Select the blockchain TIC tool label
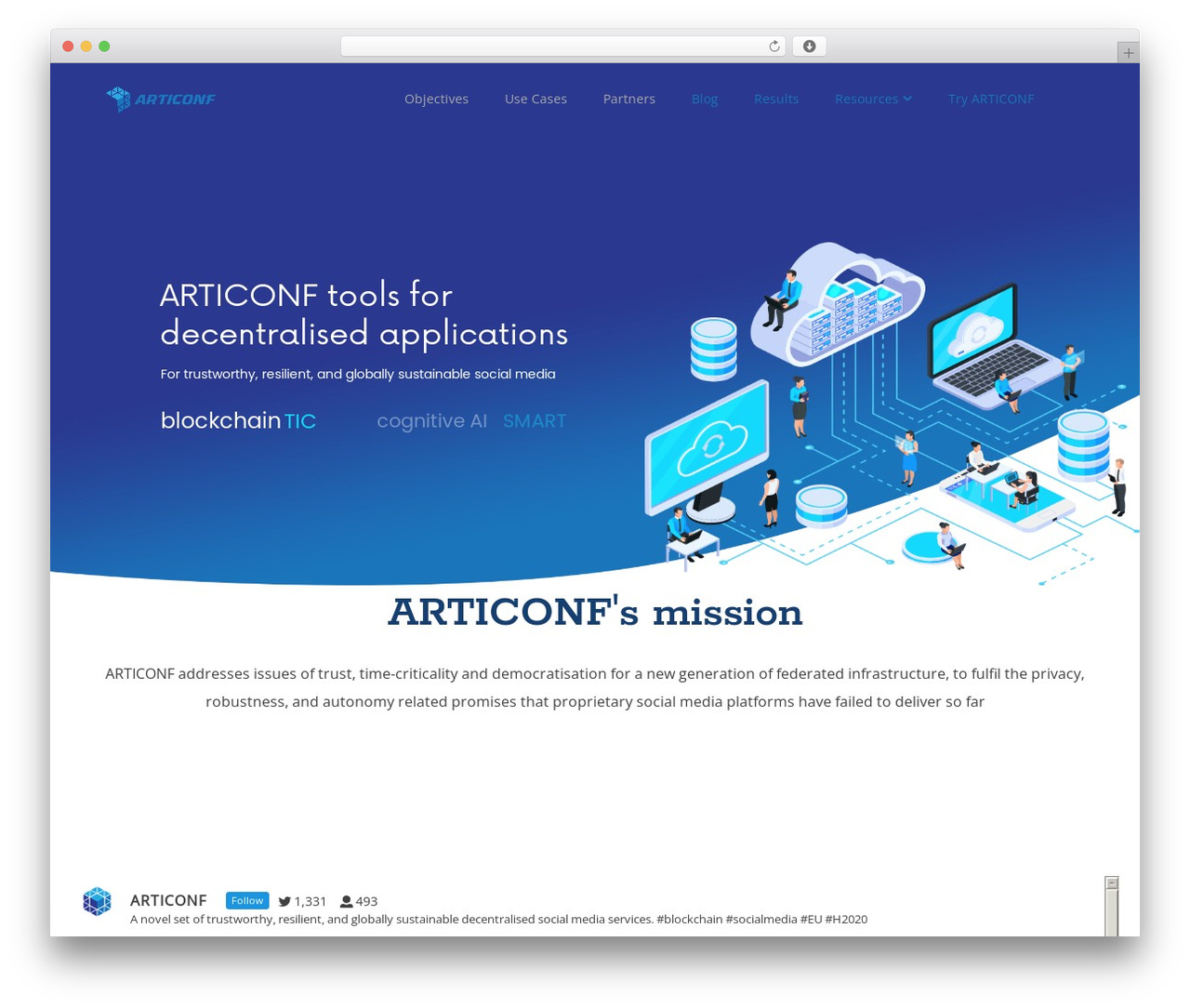Image resolution: width=1190 pixels, height=1008 pixels. (x=238, y=420)
